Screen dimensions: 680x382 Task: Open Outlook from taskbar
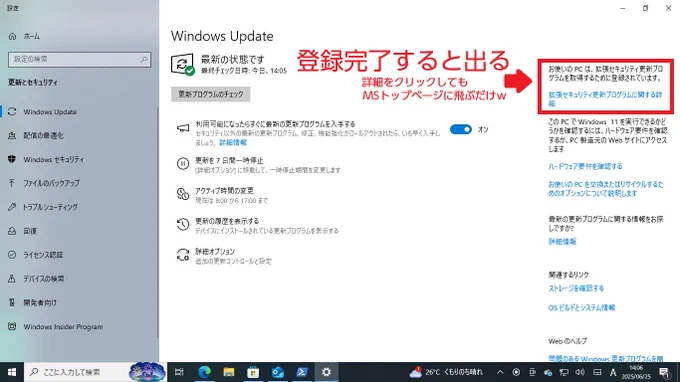click(278, 372)
